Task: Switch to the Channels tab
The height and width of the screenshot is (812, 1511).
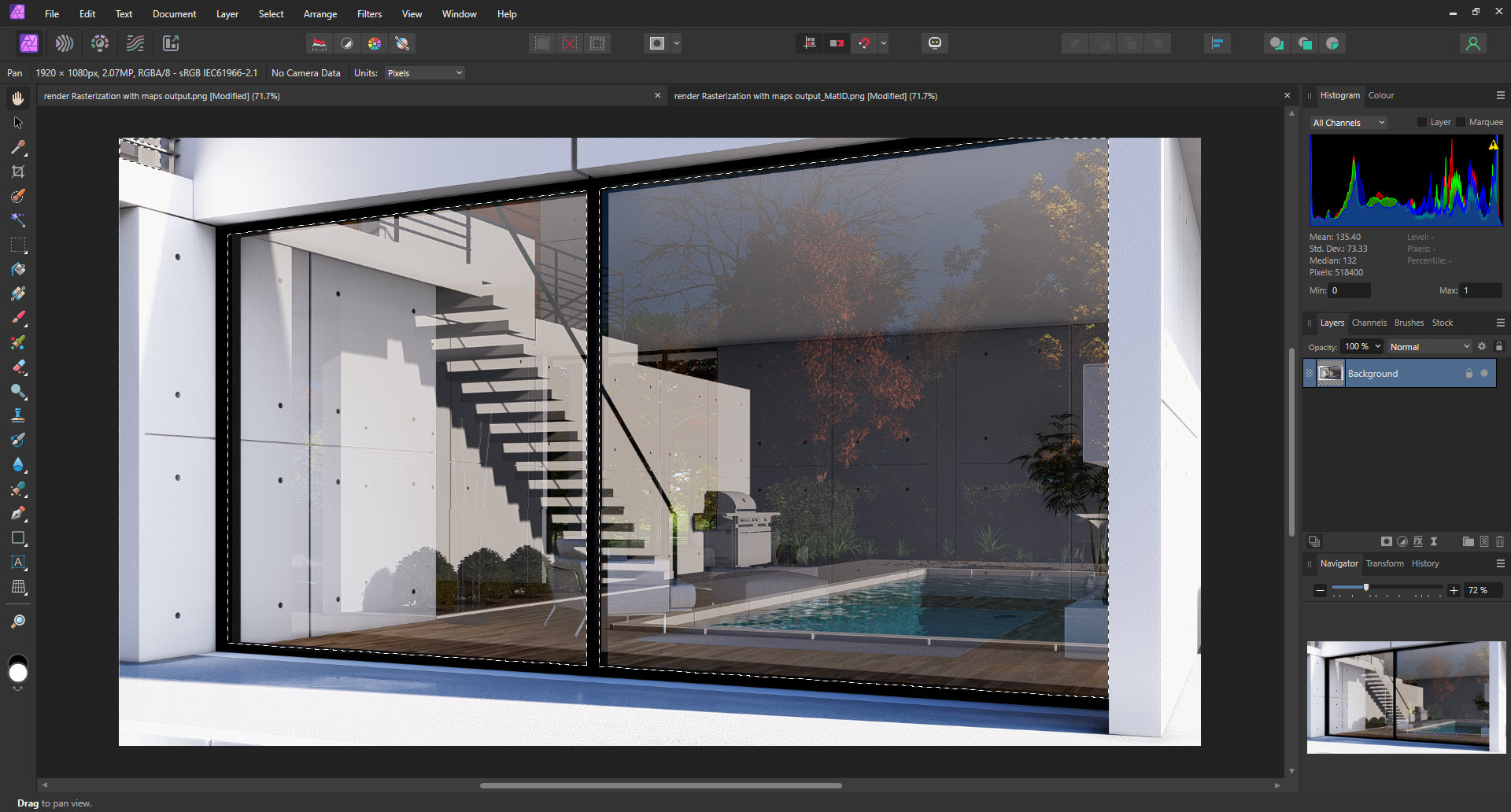Action: coord(1369,323)
